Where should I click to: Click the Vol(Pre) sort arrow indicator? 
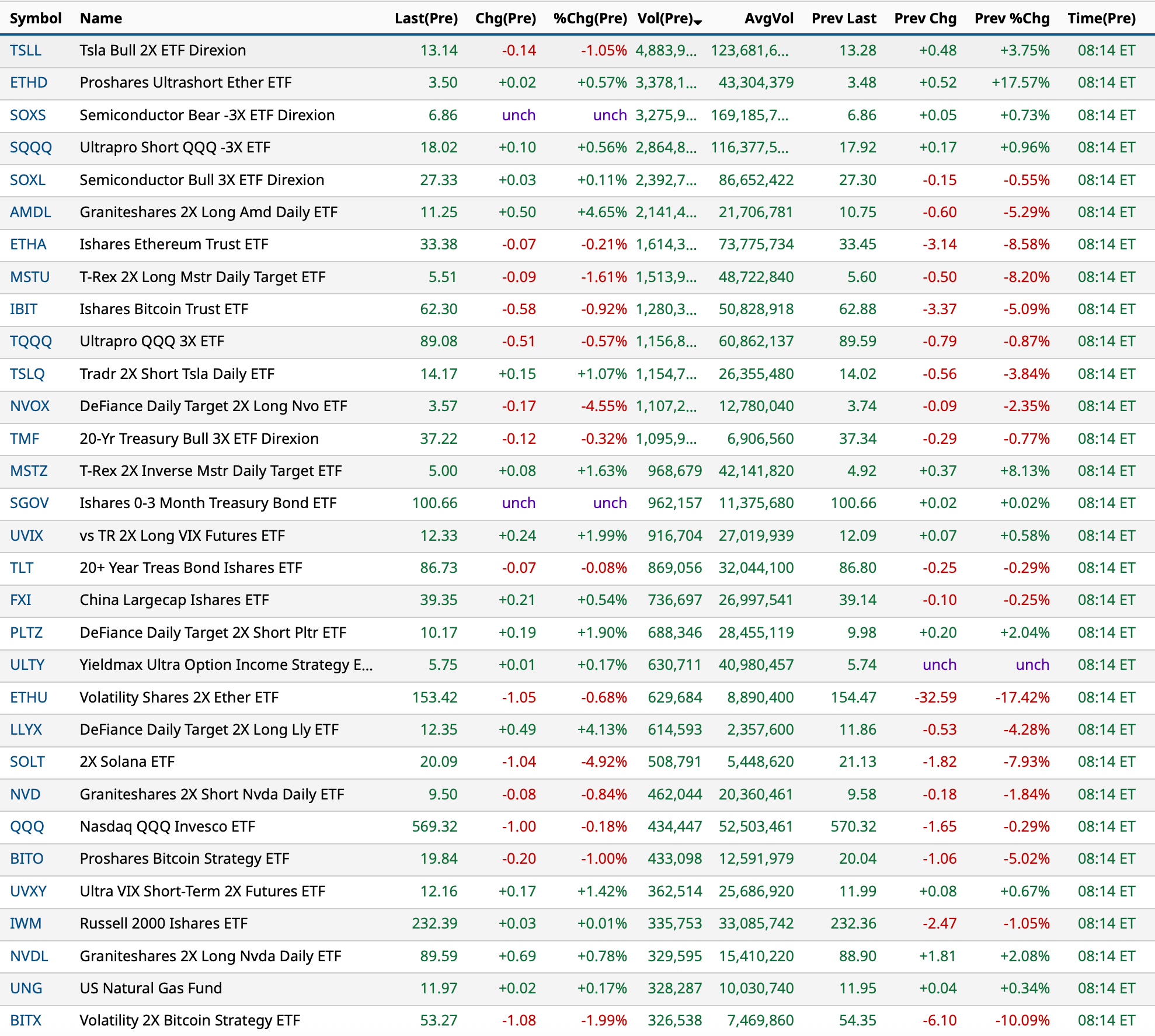(698, 22)
